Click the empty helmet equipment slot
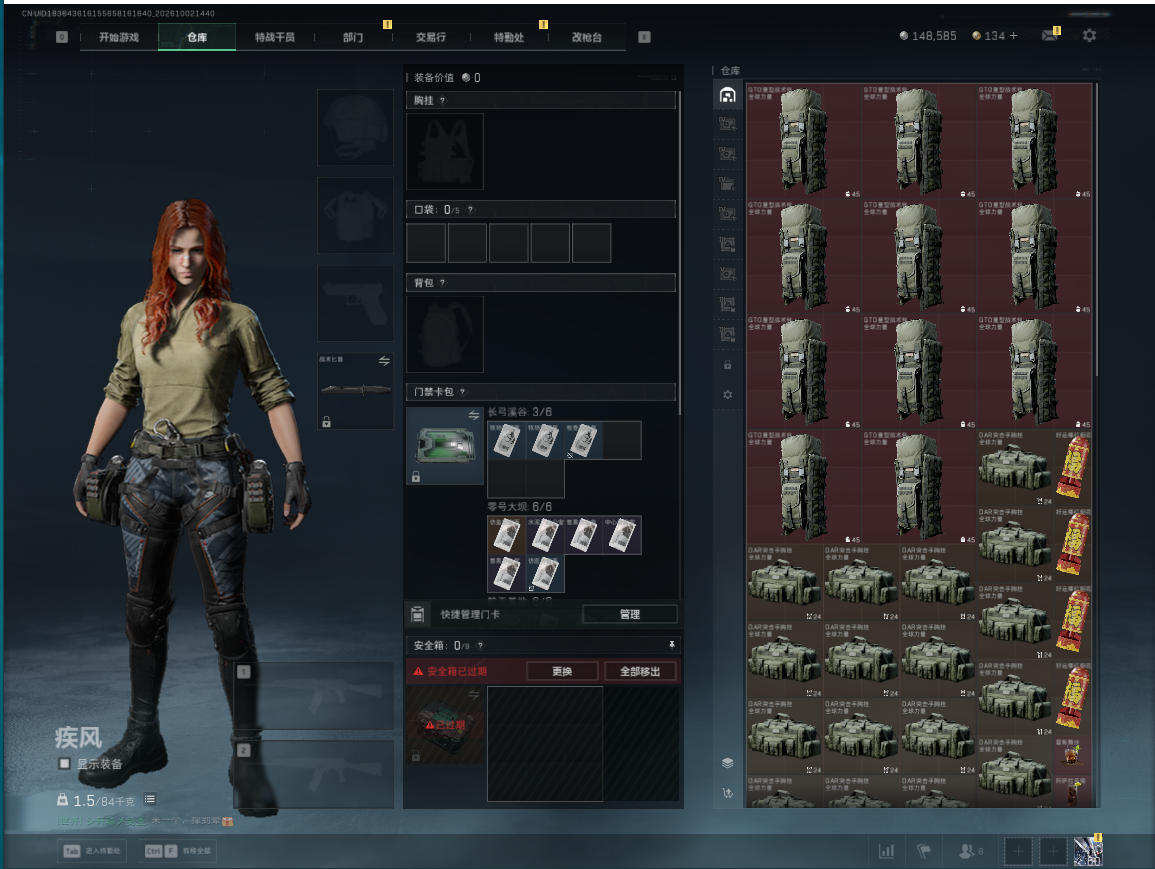Image resolution: width=1155 pixels, height=869 pixels. pos(355,127)
